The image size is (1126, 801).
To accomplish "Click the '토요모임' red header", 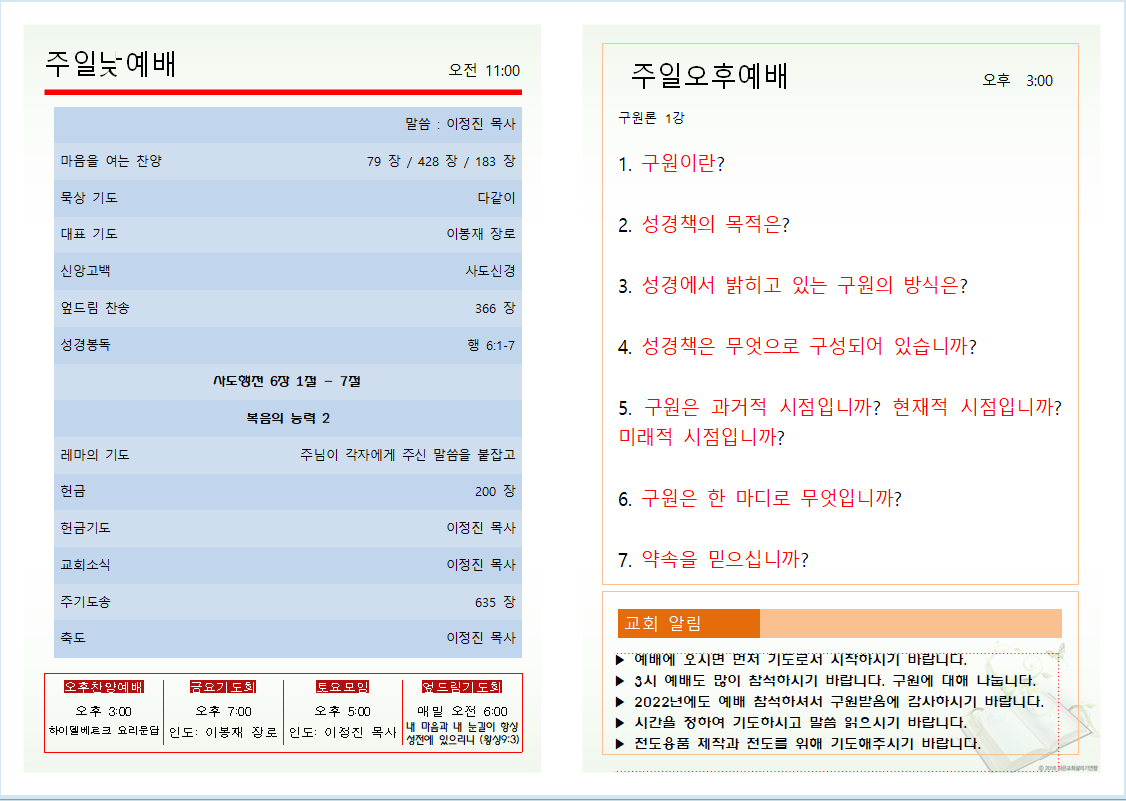I will (x=343, y=687).
